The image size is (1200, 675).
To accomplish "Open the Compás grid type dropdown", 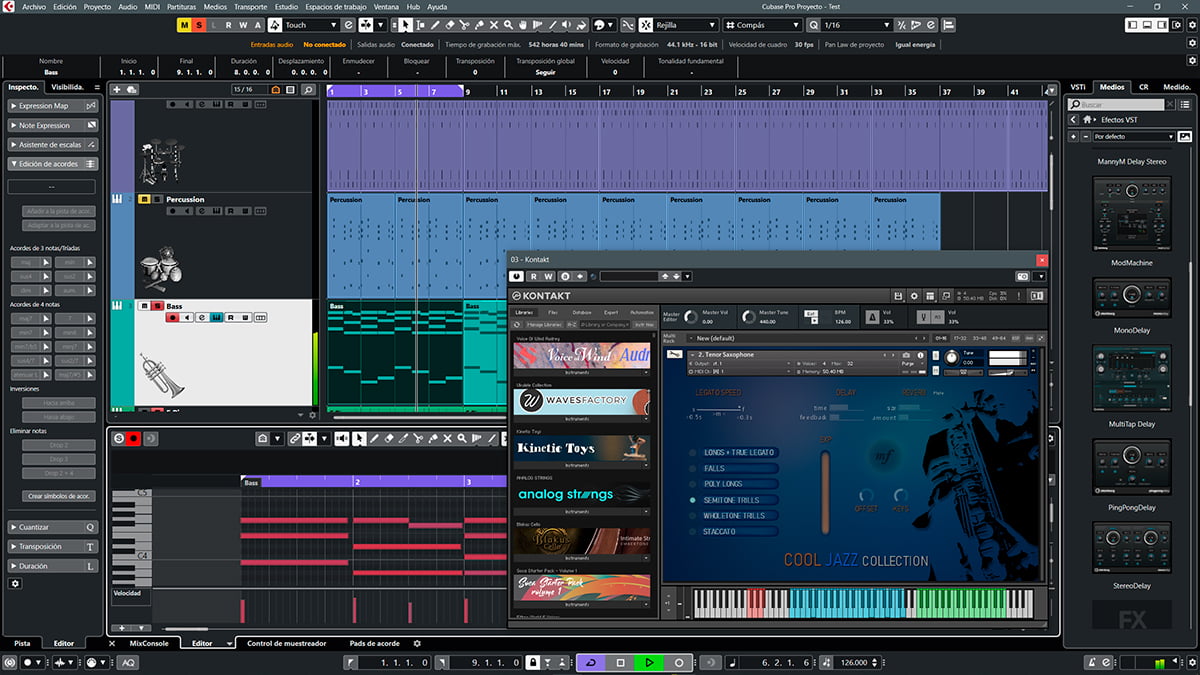I will pos(763,25).
